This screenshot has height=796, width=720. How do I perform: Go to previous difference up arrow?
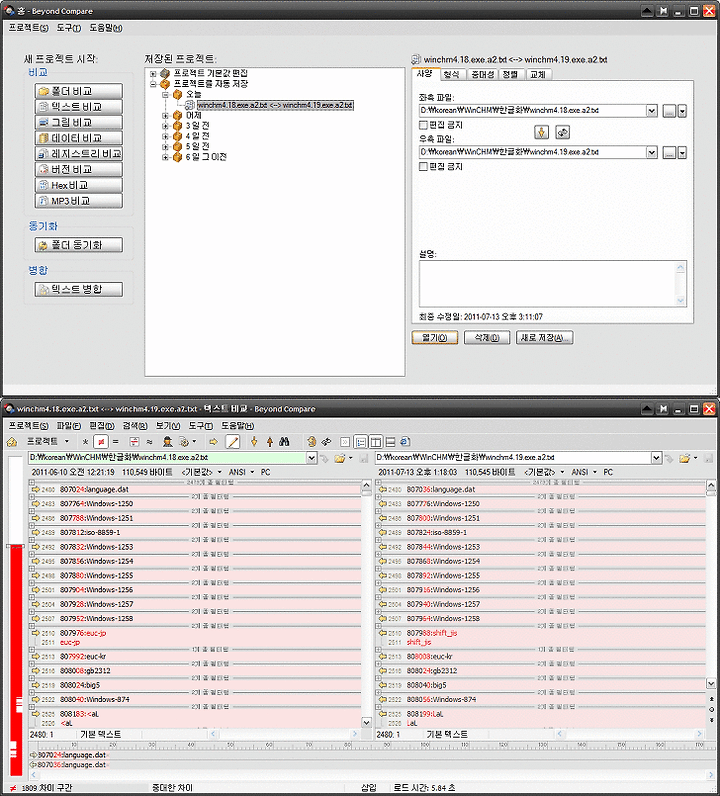coord(270,442)
